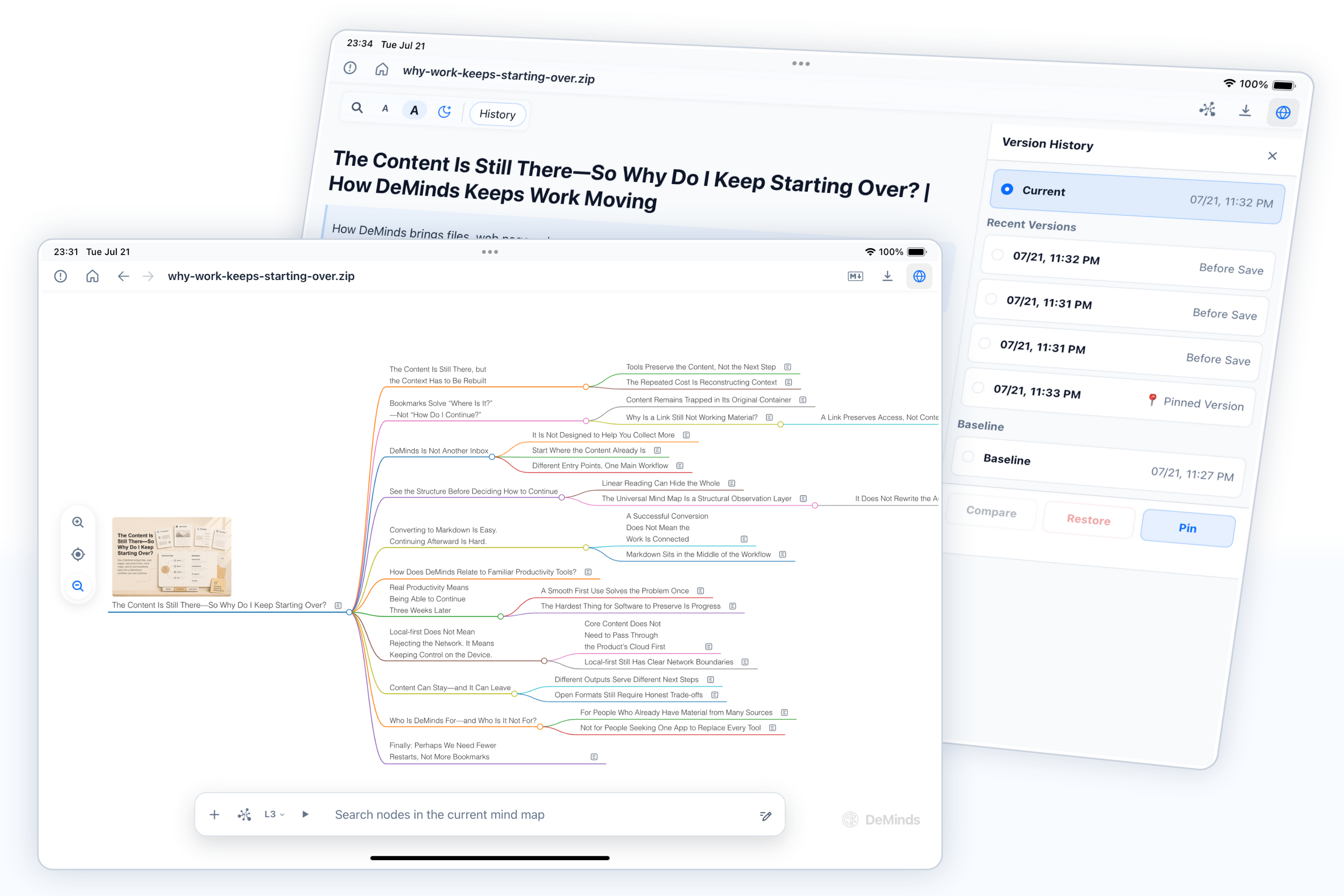The image size is (1344, 896).
Task: Tap the globe icon in document window
Action: [x=1283, y=112]
